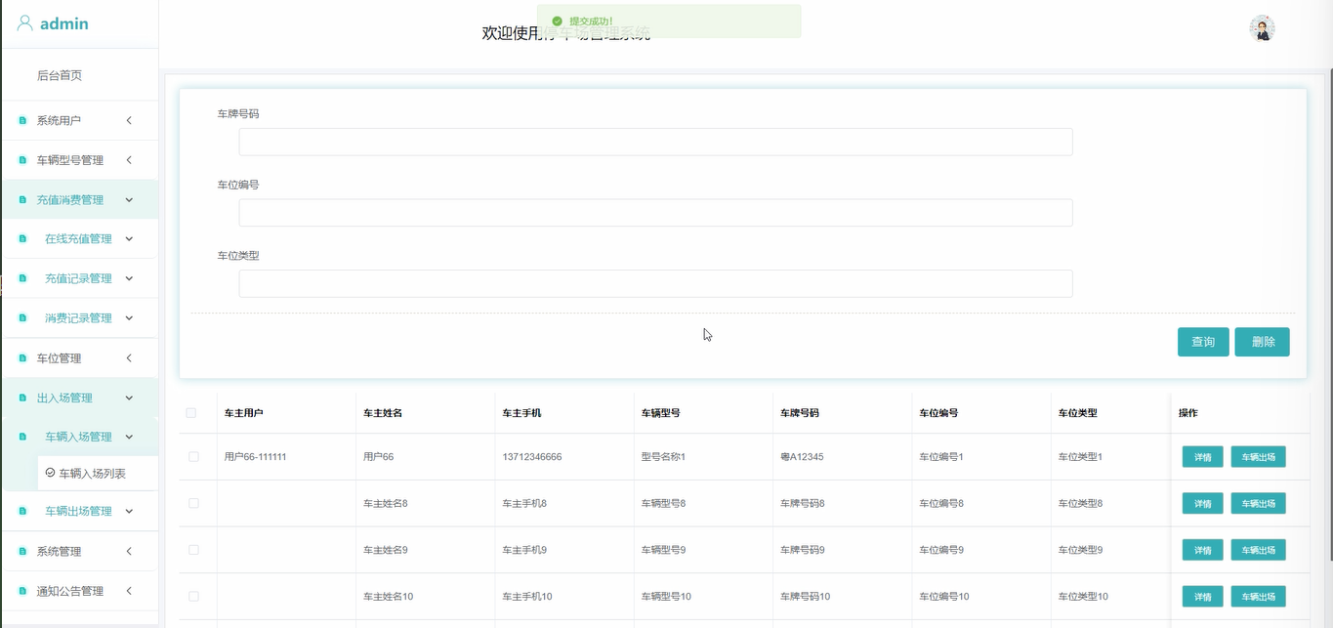Toggle the select-all checkbox in the table header

[191, 413]
